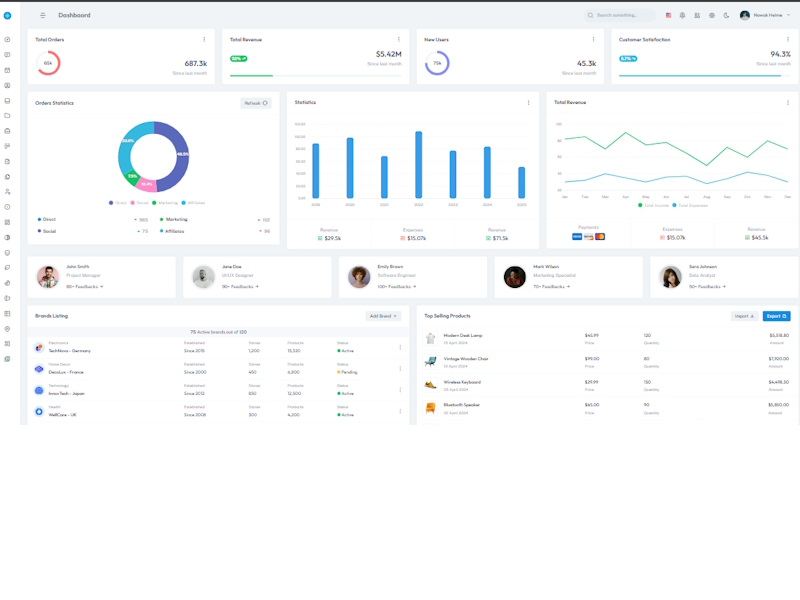
Task: Click the Export button in Top Selling Products
Action: coord(776,316)
